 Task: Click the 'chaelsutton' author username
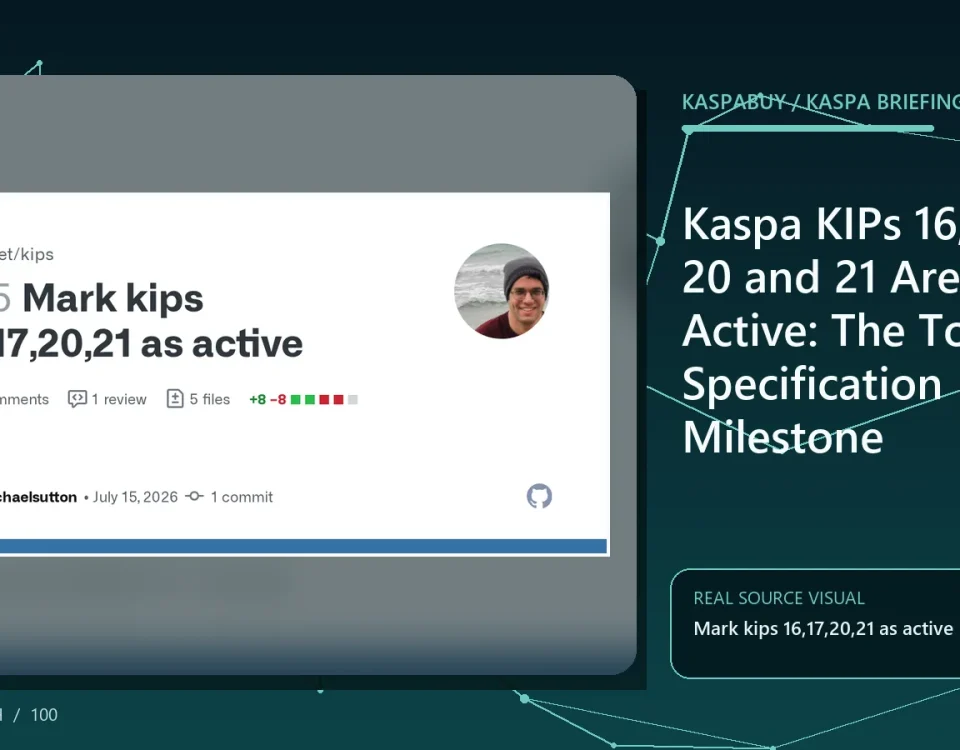click(x=38, y=497)
